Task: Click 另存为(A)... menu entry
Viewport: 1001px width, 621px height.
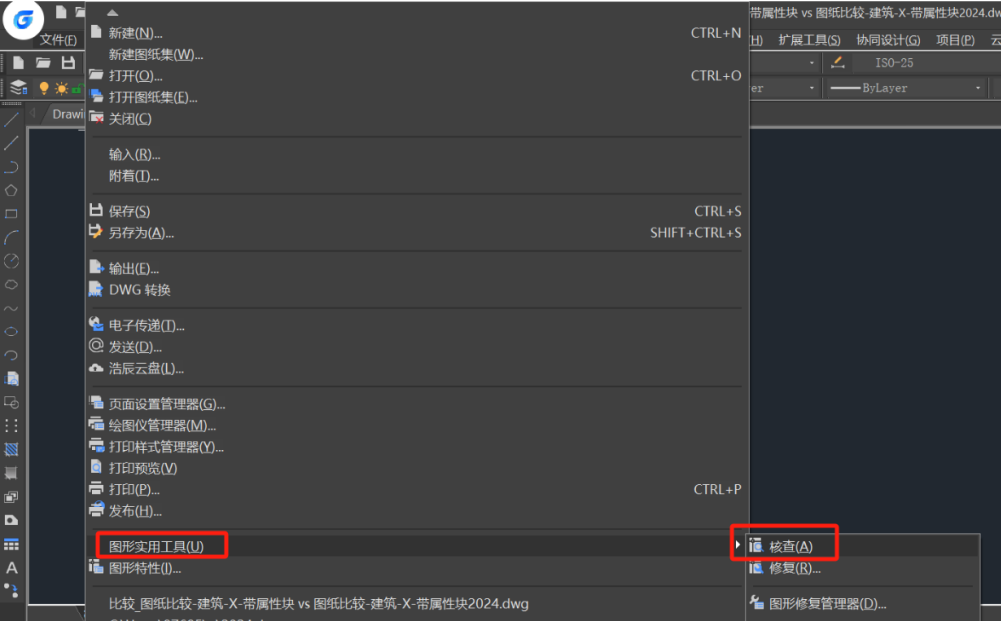Action: (x=141, y=233)
